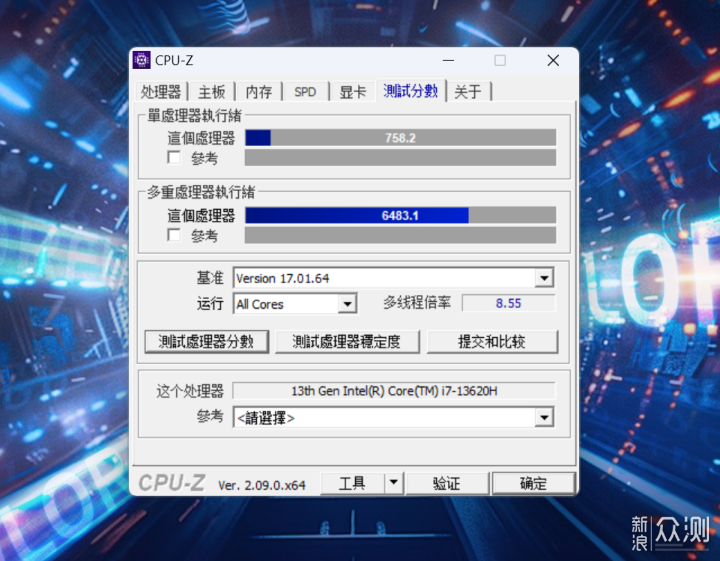Select the SPD tab
Image resolution: width=720 pixels, height=561 pixels.
305,92
